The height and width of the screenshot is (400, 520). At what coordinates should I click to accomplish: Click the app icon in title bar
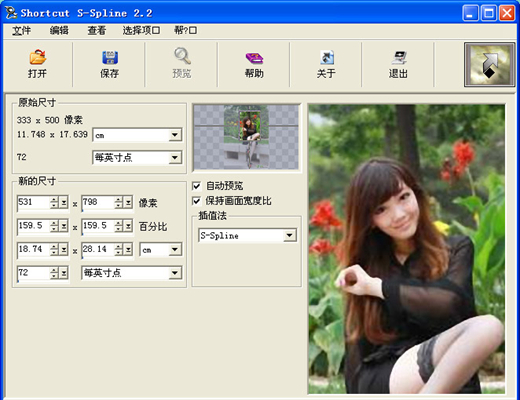point(11,13)
